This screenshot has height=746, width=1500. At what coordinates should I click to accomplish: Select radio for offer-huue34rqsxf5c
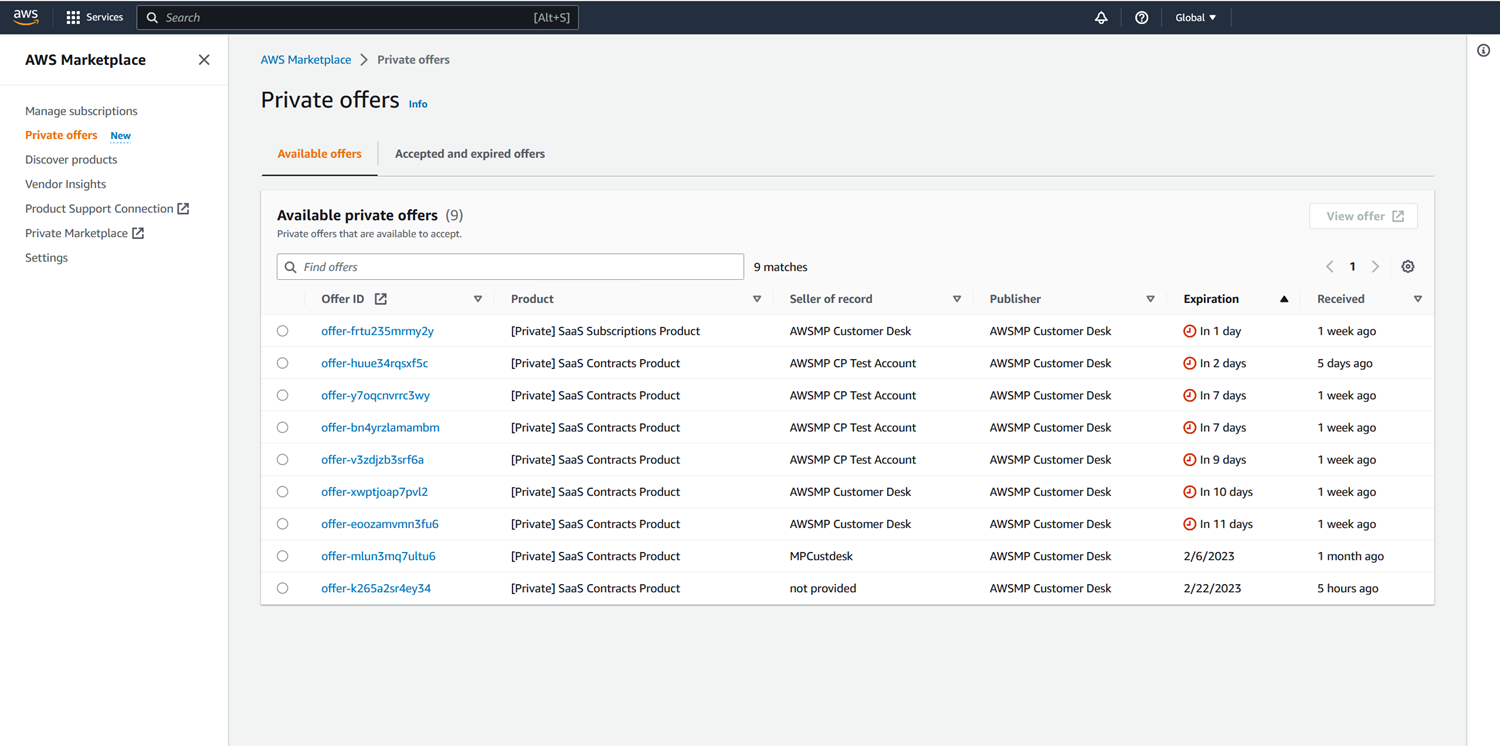[283, 363]
